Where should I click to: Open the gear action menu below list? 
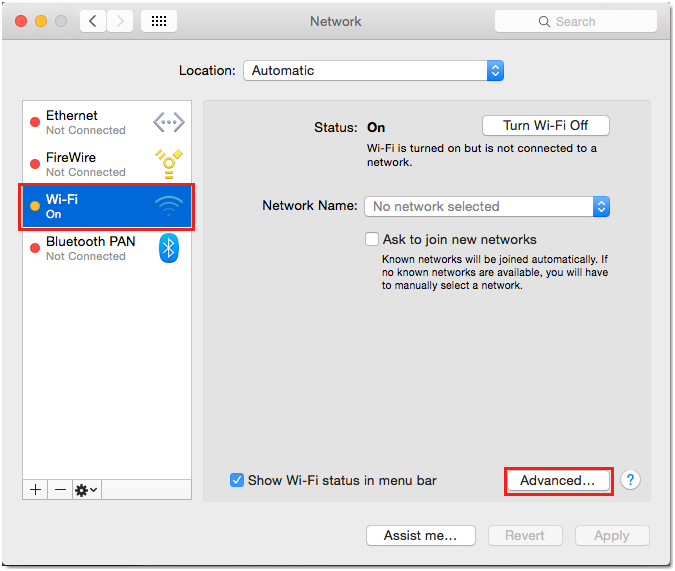(x=86, y=490)
